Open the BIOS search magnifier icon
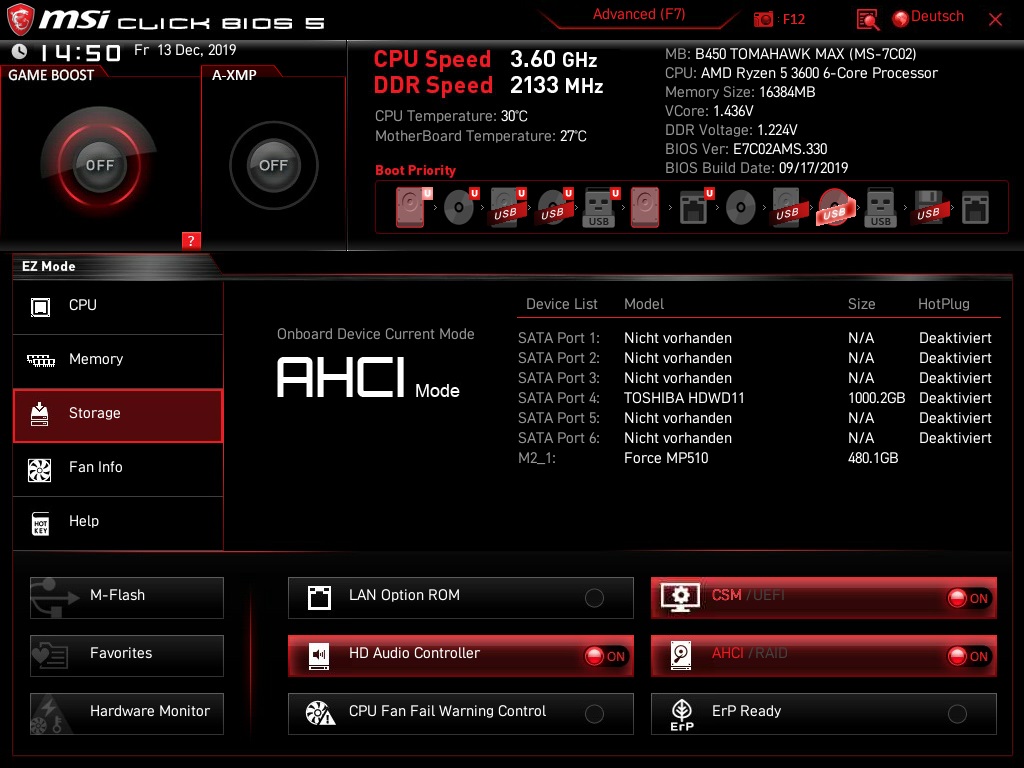This screenshot has height=768, width=1024. [867, 19]
